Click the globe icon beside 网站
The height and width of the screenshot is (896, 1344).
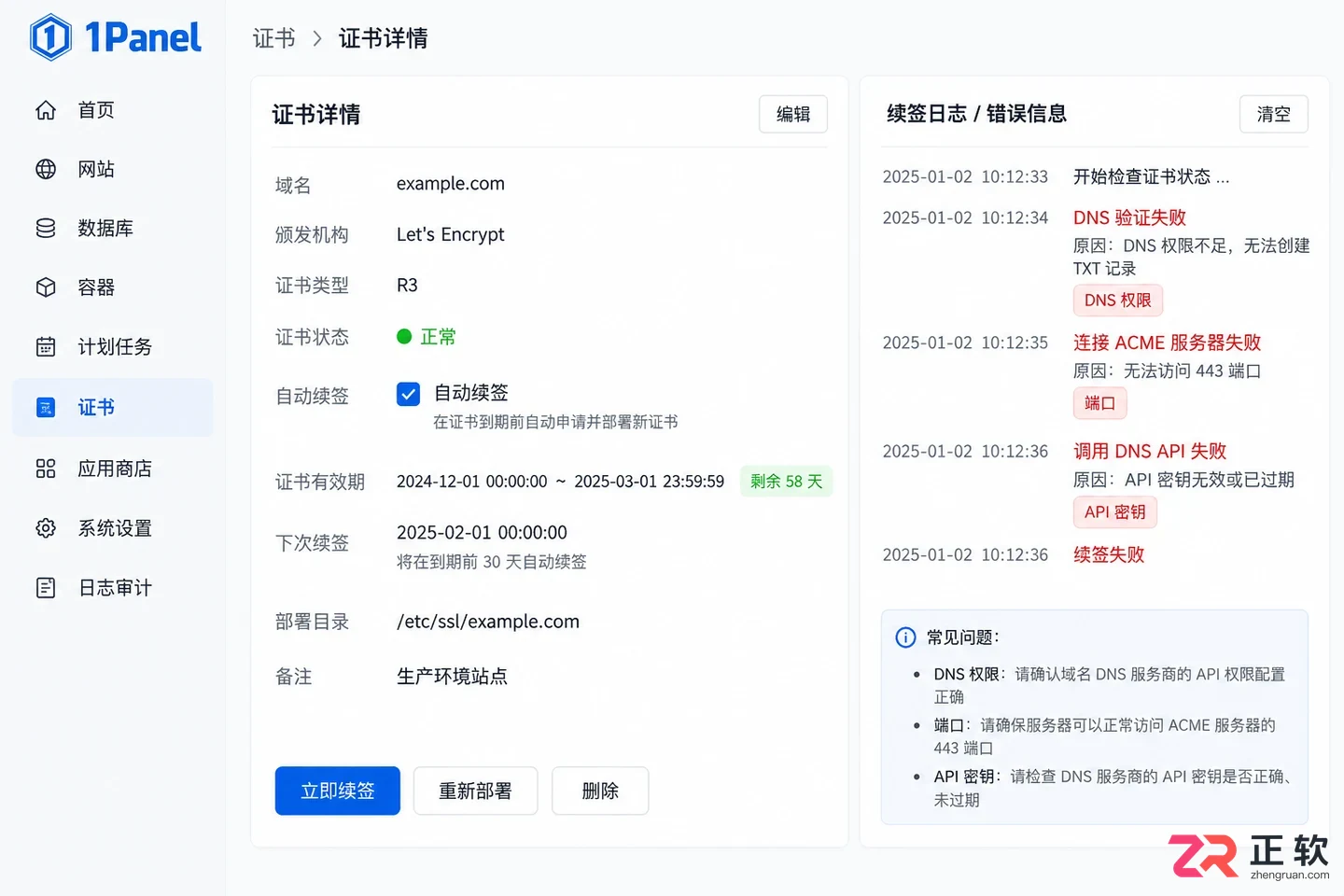[46, 169]
